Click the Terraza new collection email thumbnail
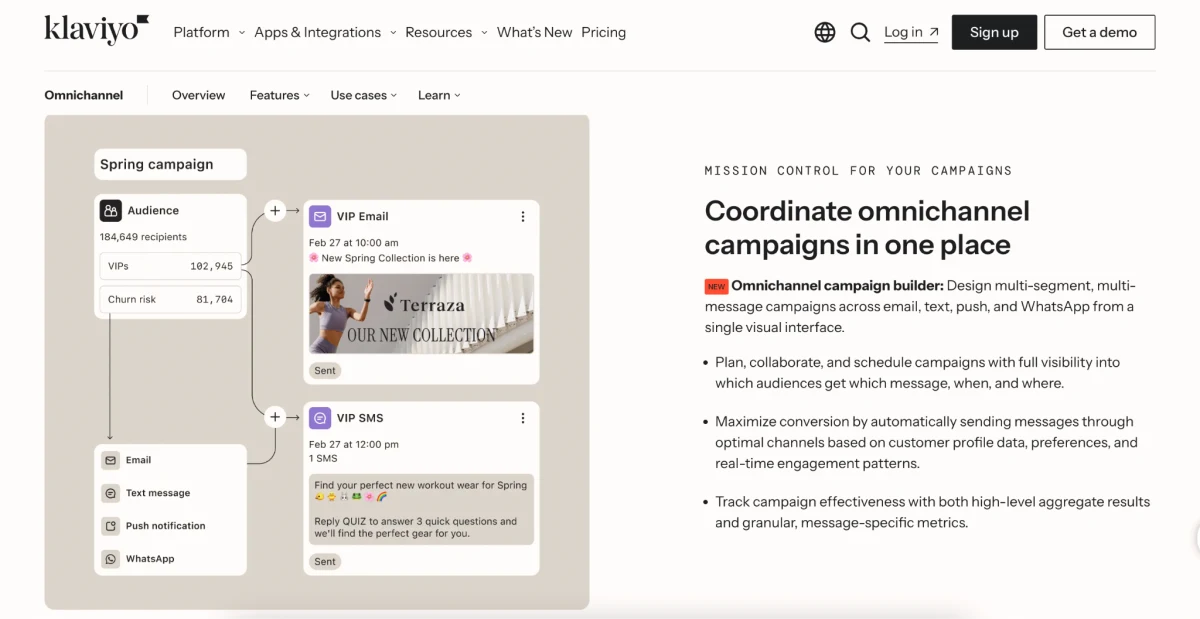 pos(421,313)
